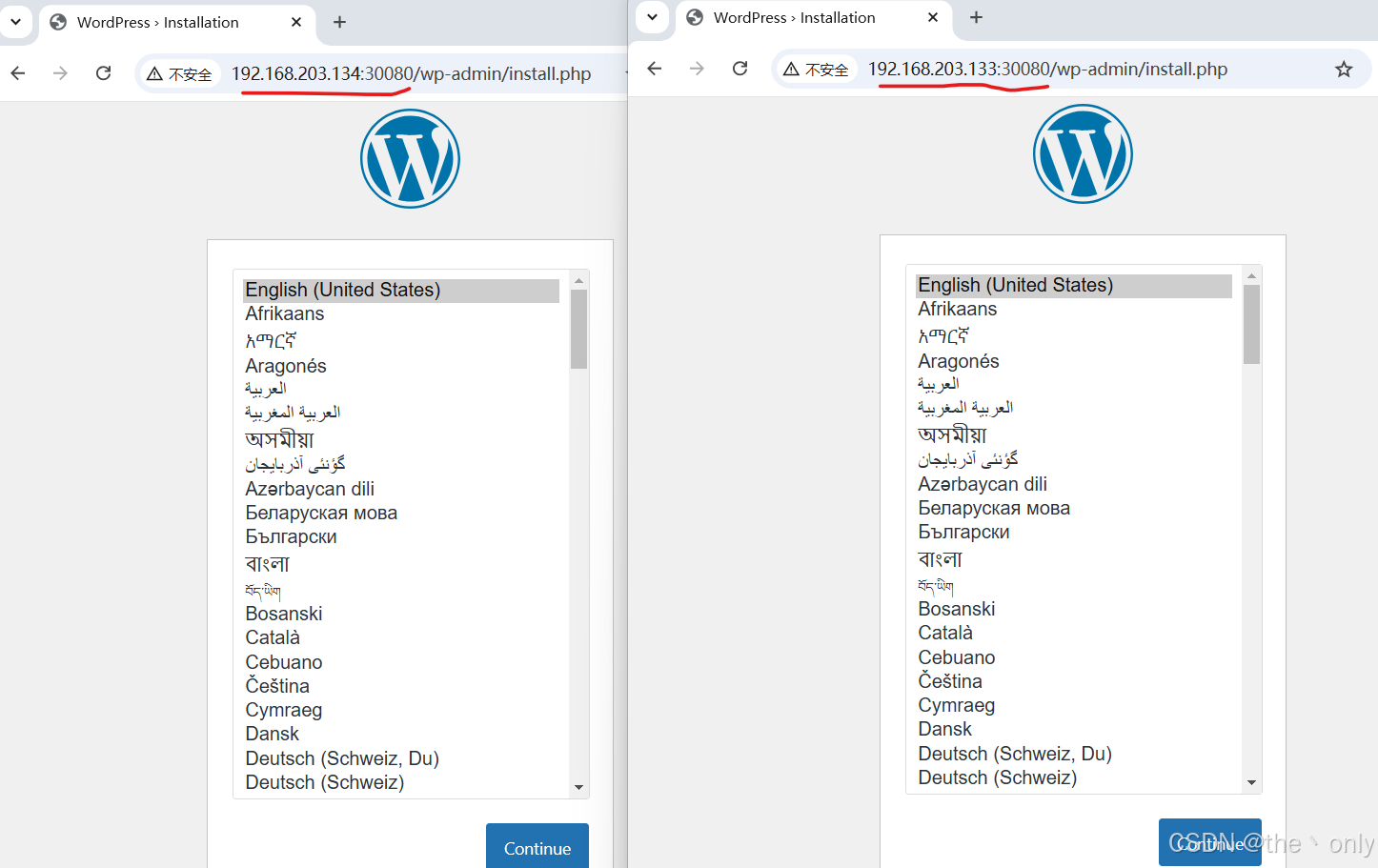Click forward arrow in left browser window
The height and width of the screenshot is (868, 1378).
tap(61, 73)
